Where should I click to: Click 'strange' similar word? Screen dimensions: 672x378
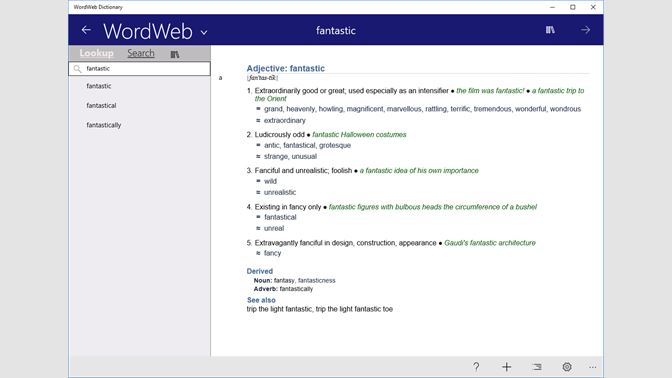click(276, 156)
